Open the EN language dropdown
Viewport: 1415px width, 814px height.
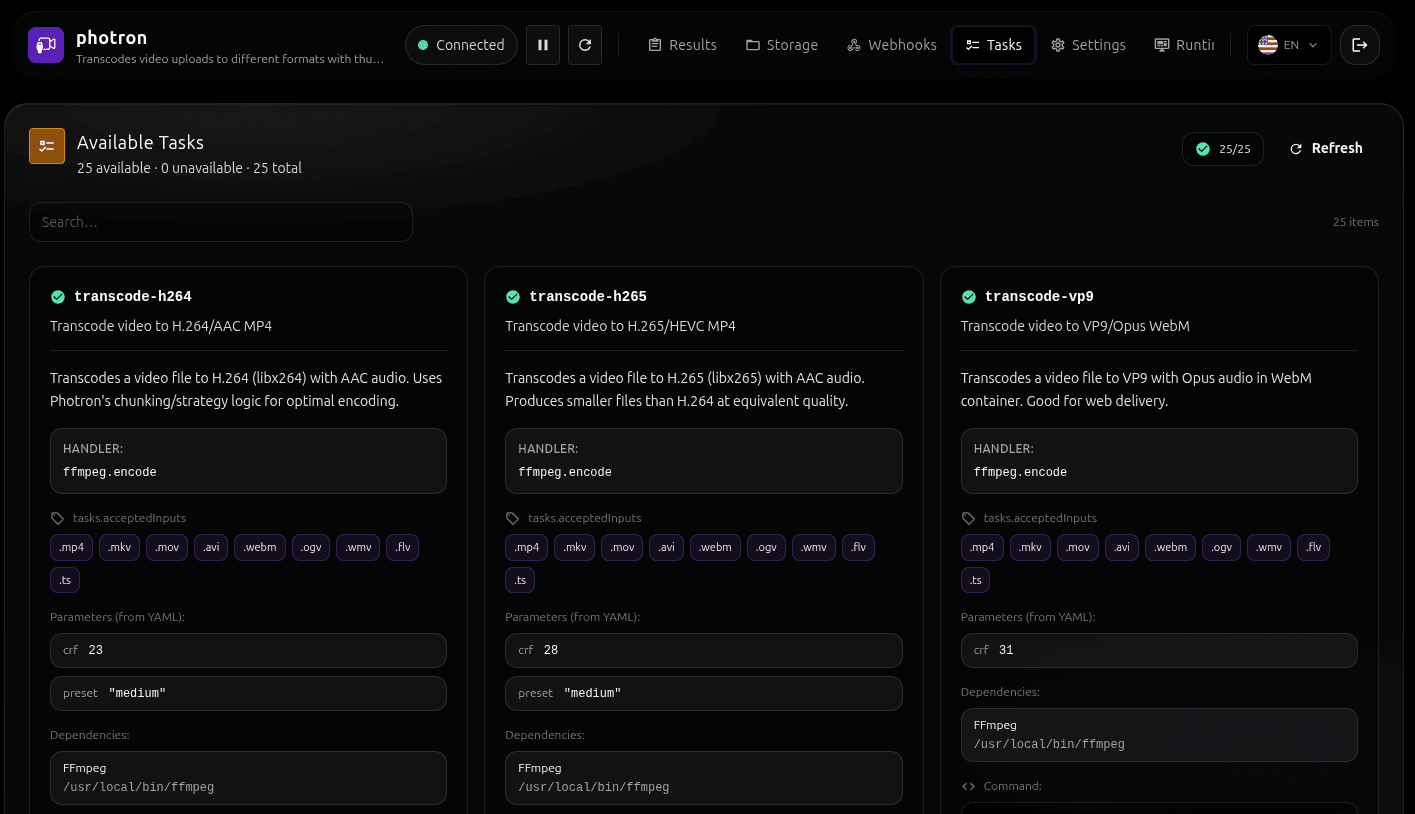[x=1289, y=45]
